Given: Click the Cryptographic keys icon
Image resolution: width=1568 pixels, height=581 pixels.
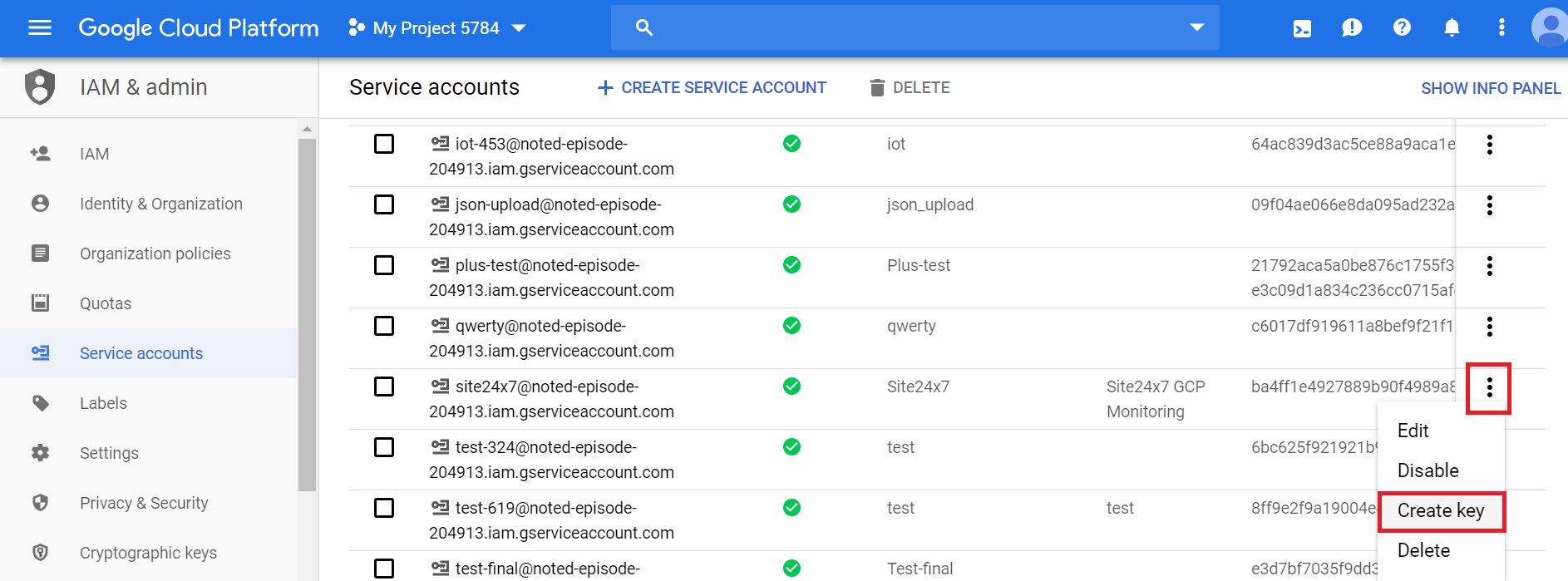Looking at the screenshot, I should coord(40,553).
